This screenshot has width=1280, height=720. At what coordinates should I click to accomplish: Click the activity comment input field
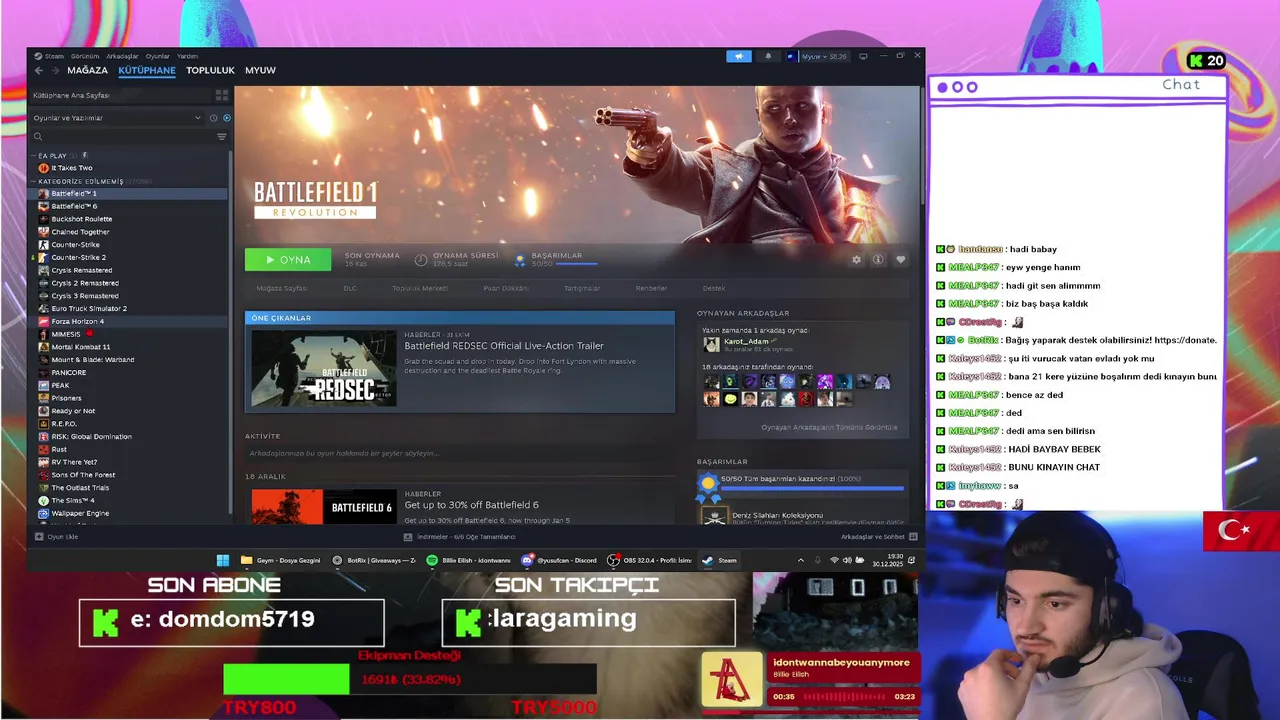460,453
